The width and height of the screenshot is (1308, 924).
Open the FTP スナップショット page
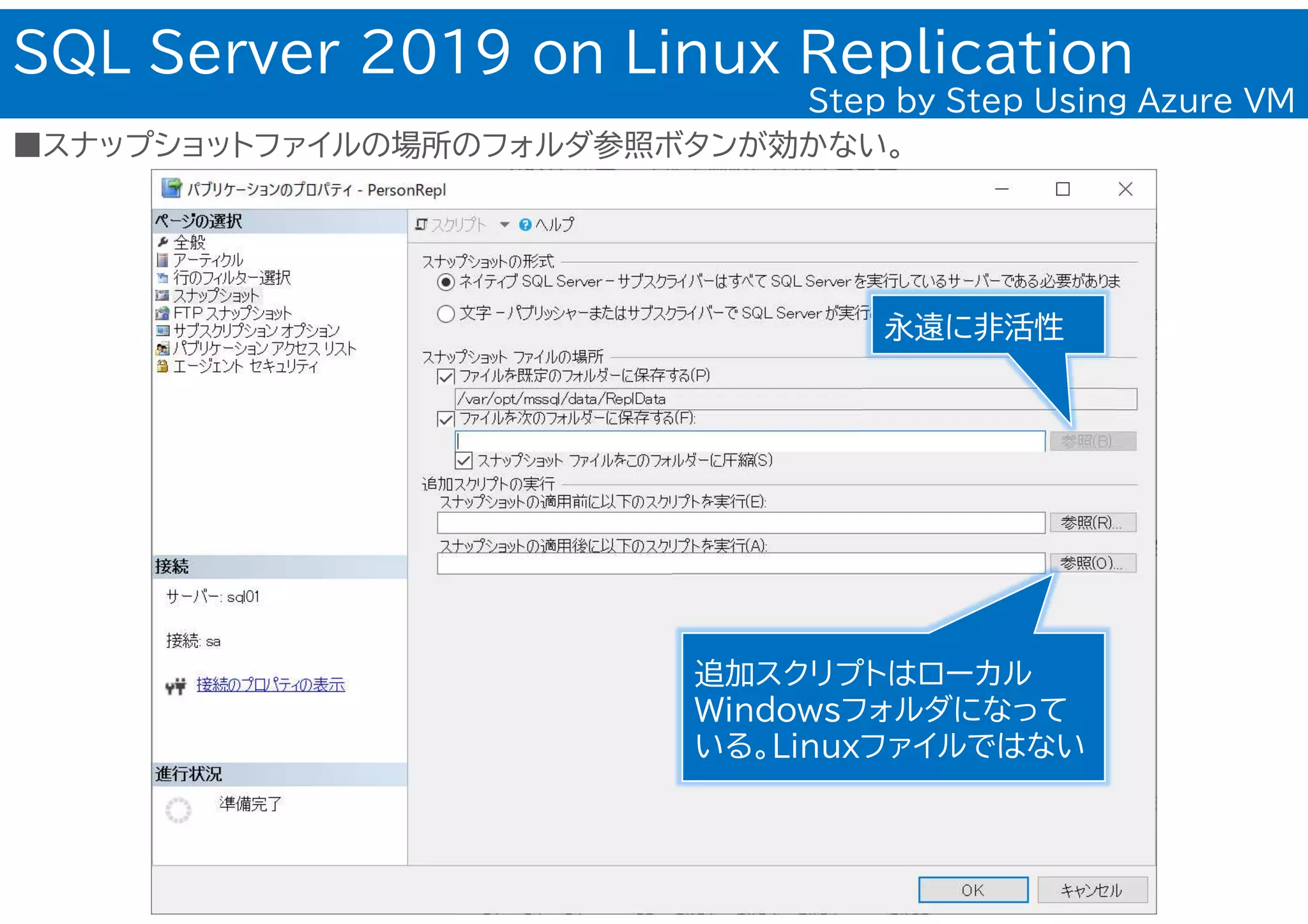coord(232,314)
